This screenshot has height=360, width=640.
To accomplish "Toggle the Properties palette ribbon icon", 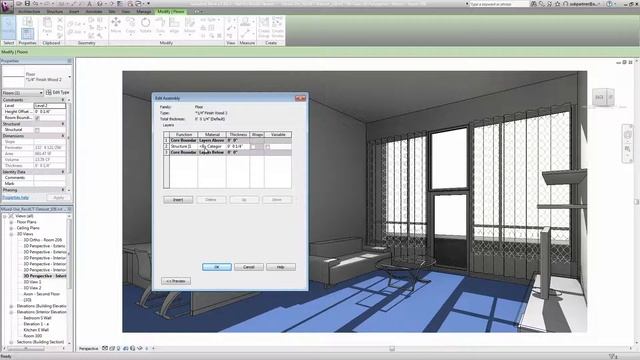I will pyautogui.click(x=27, y=34).
